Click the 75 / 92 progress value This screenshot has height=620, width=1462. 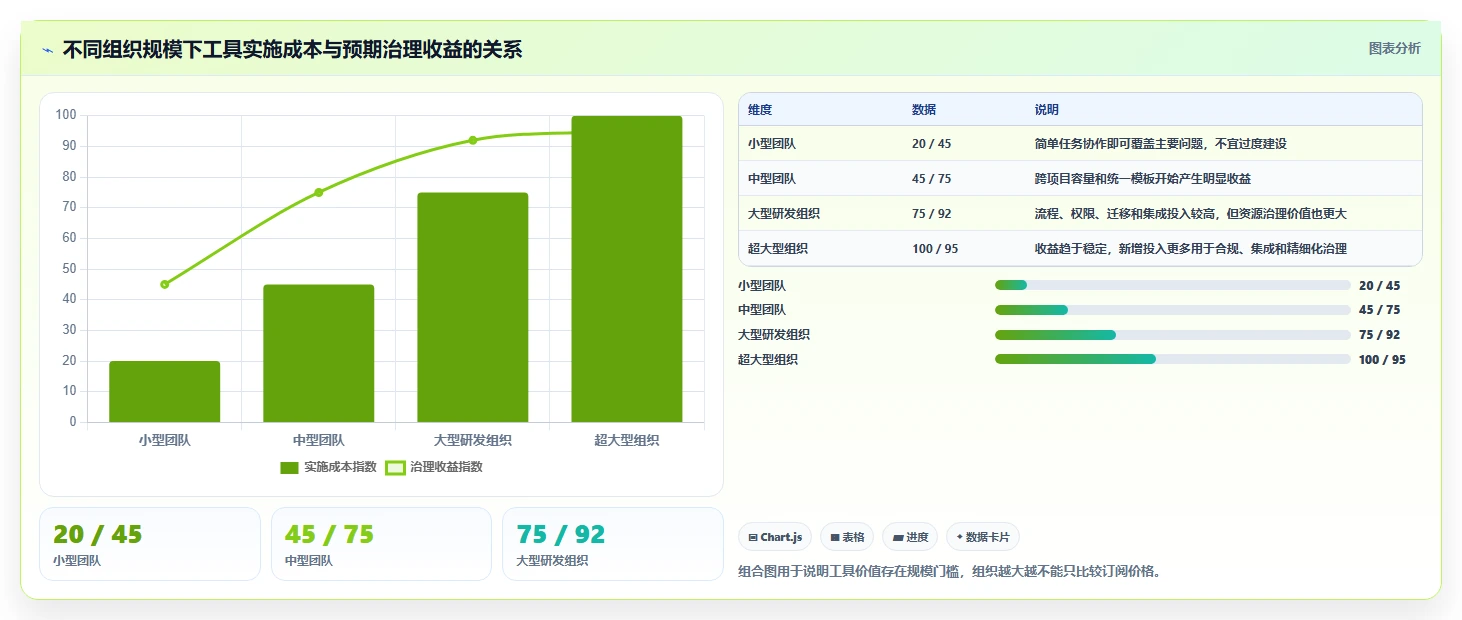[x=1380, y=335]
